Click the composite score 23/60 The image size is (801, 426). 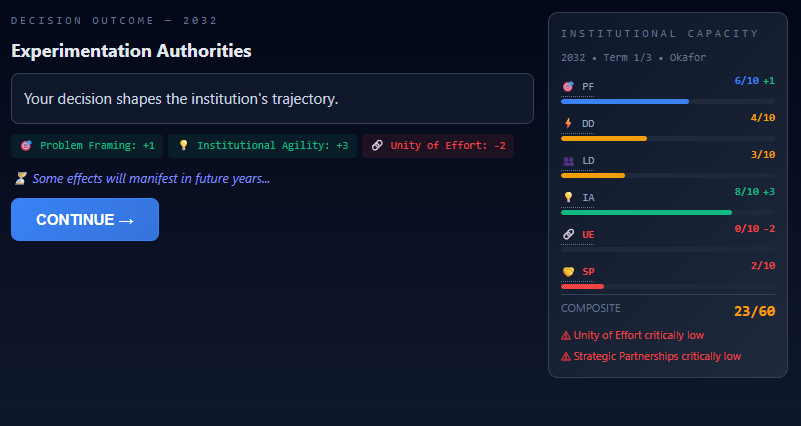pos(755,311)
